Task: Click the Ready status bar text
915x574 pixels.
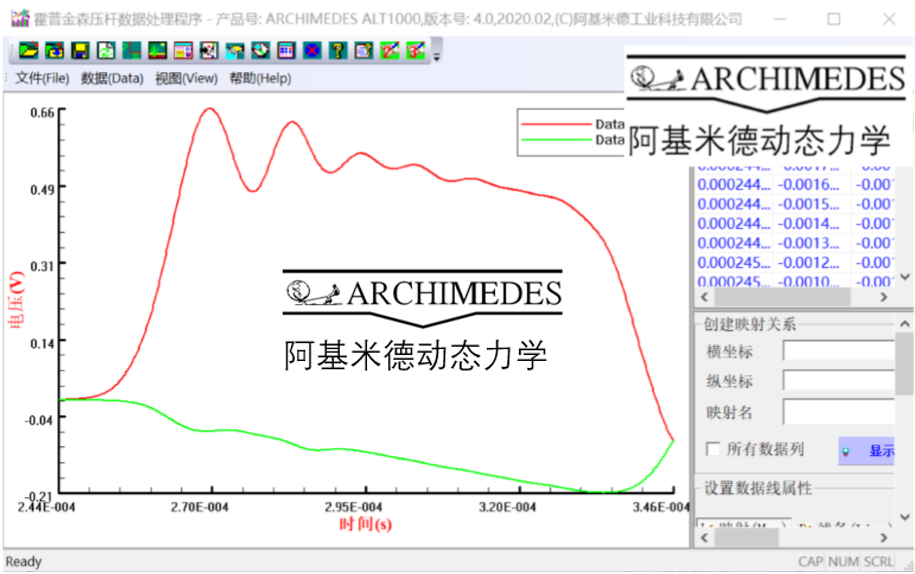Action: (23, 562)
